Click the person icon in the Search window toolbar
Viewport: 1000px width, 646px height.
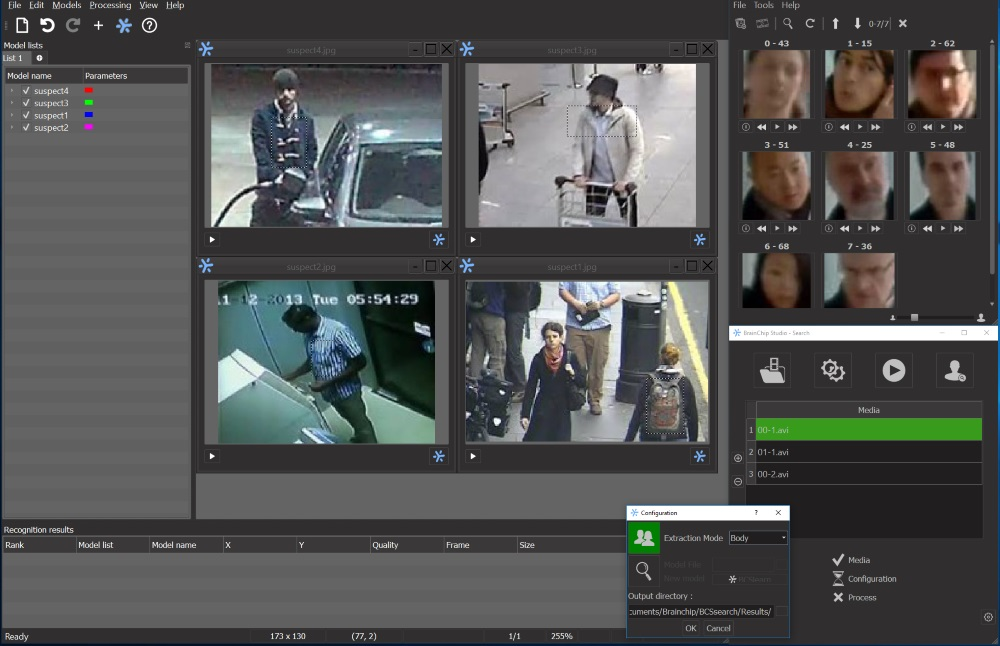(x=954, y=370)
